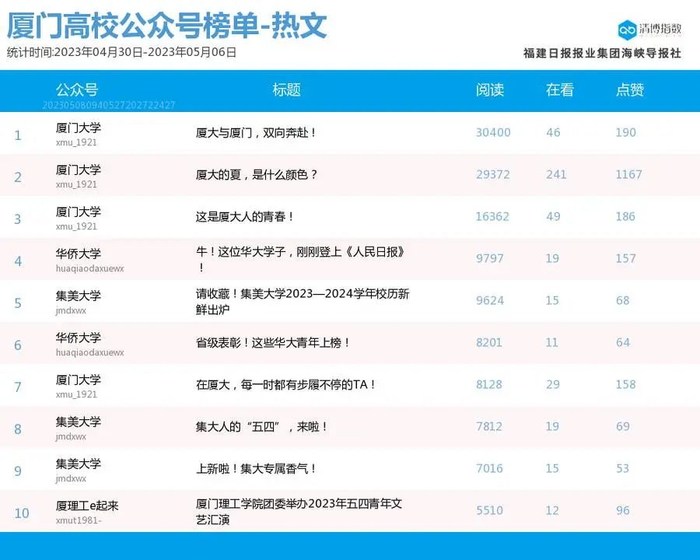700x560 pixels.
Task: Click the 在看 value 241
Action: pyautogui.click(x=556, y=175)
